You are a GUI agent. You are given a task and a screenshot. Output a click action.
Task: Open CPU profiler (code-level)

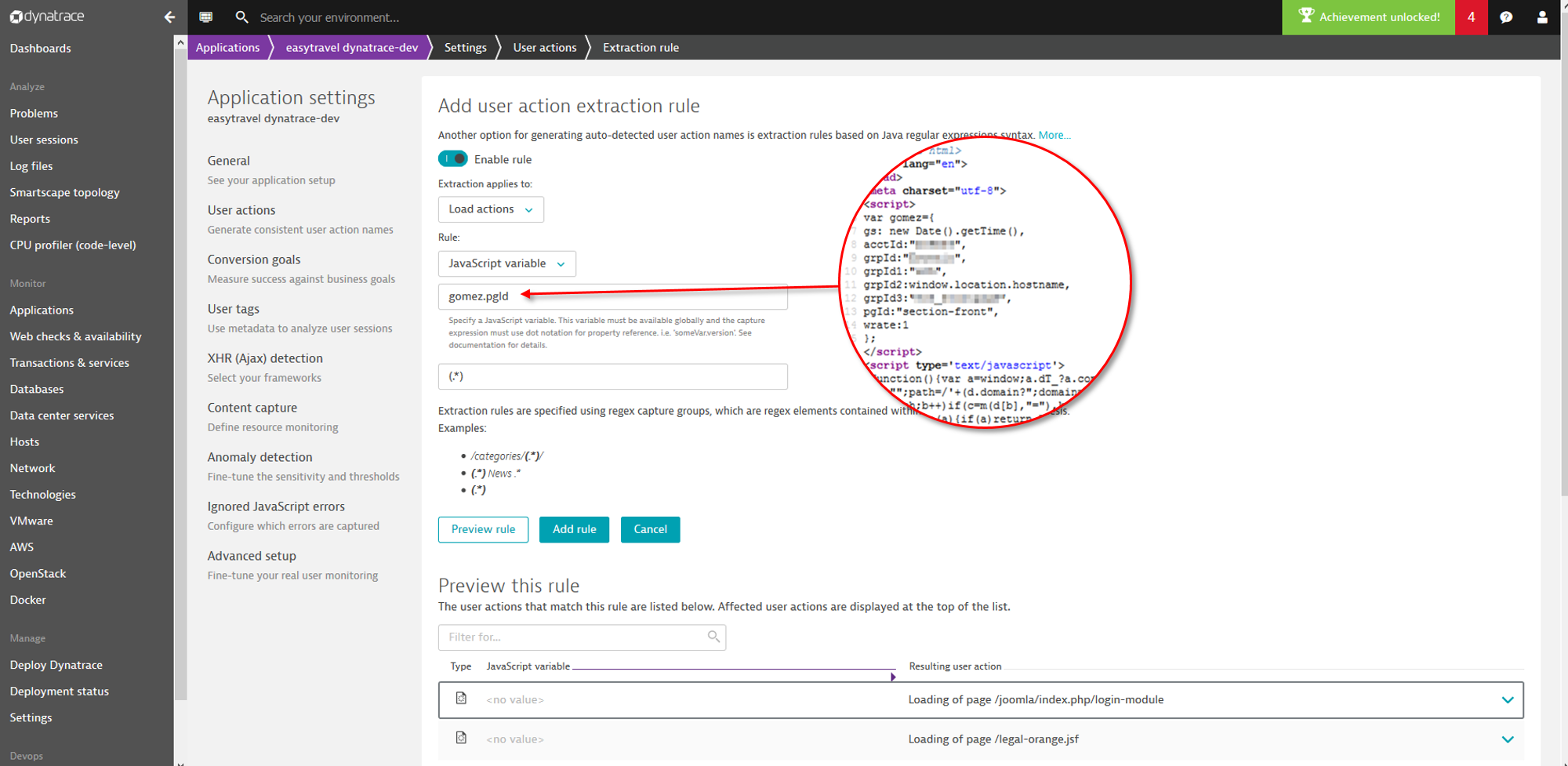(73, 245)
